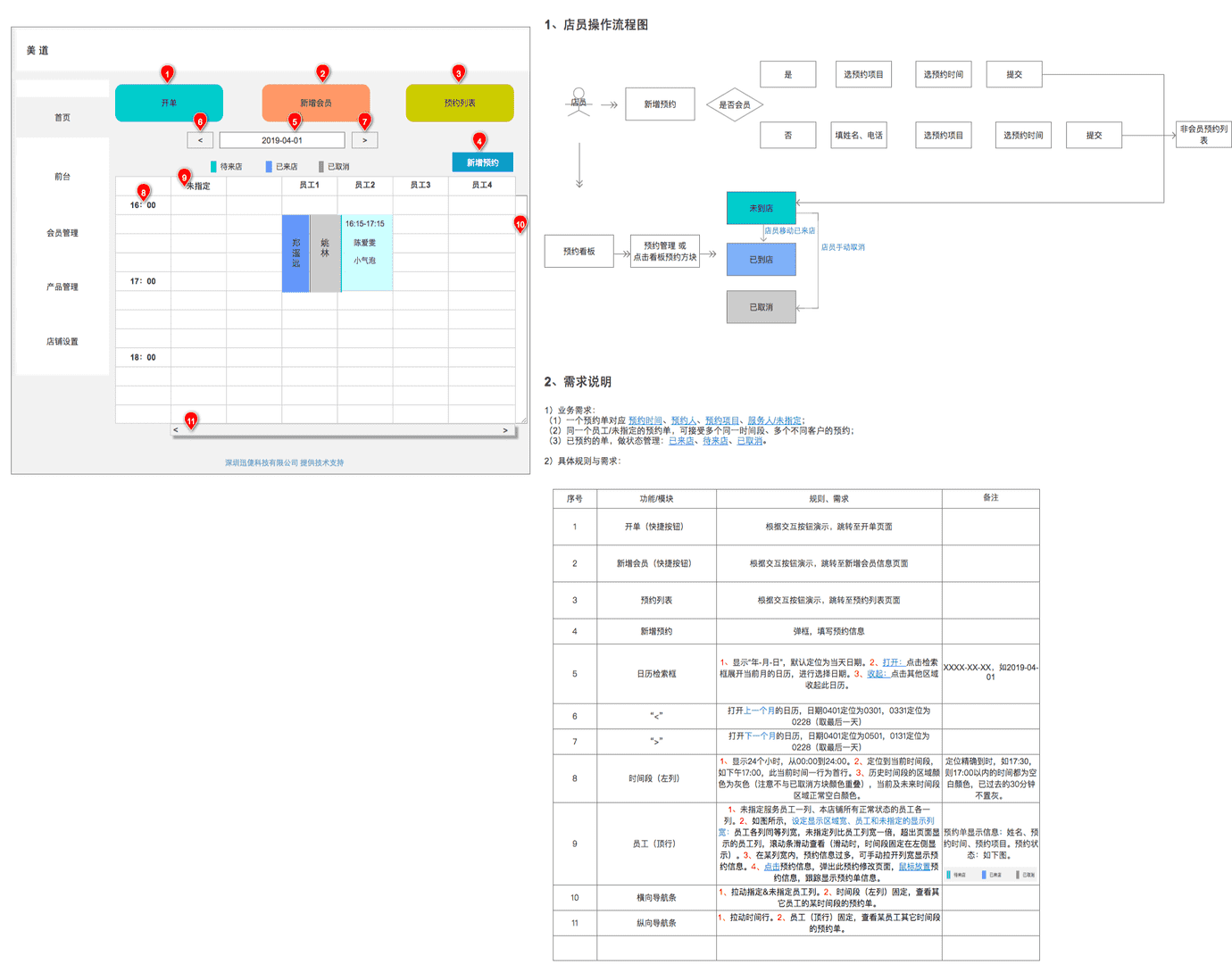
Task: Click the 功能/模块 table header
Action: pyautogui.click(x=656, y=499)
